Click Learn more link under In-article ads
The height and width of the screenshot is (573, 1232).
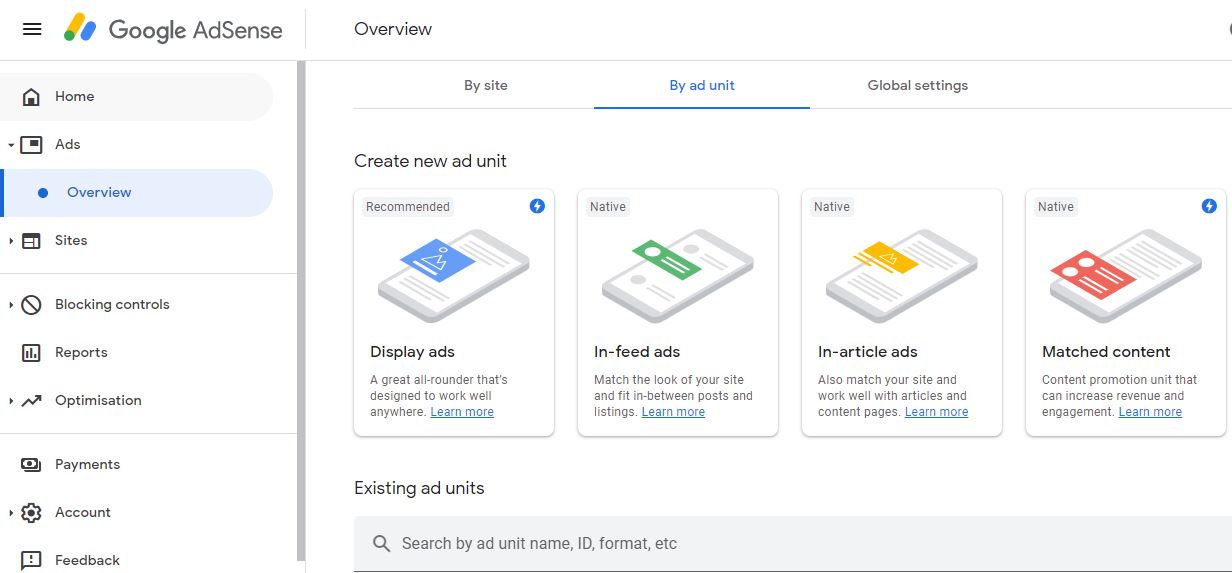(936, 412)
